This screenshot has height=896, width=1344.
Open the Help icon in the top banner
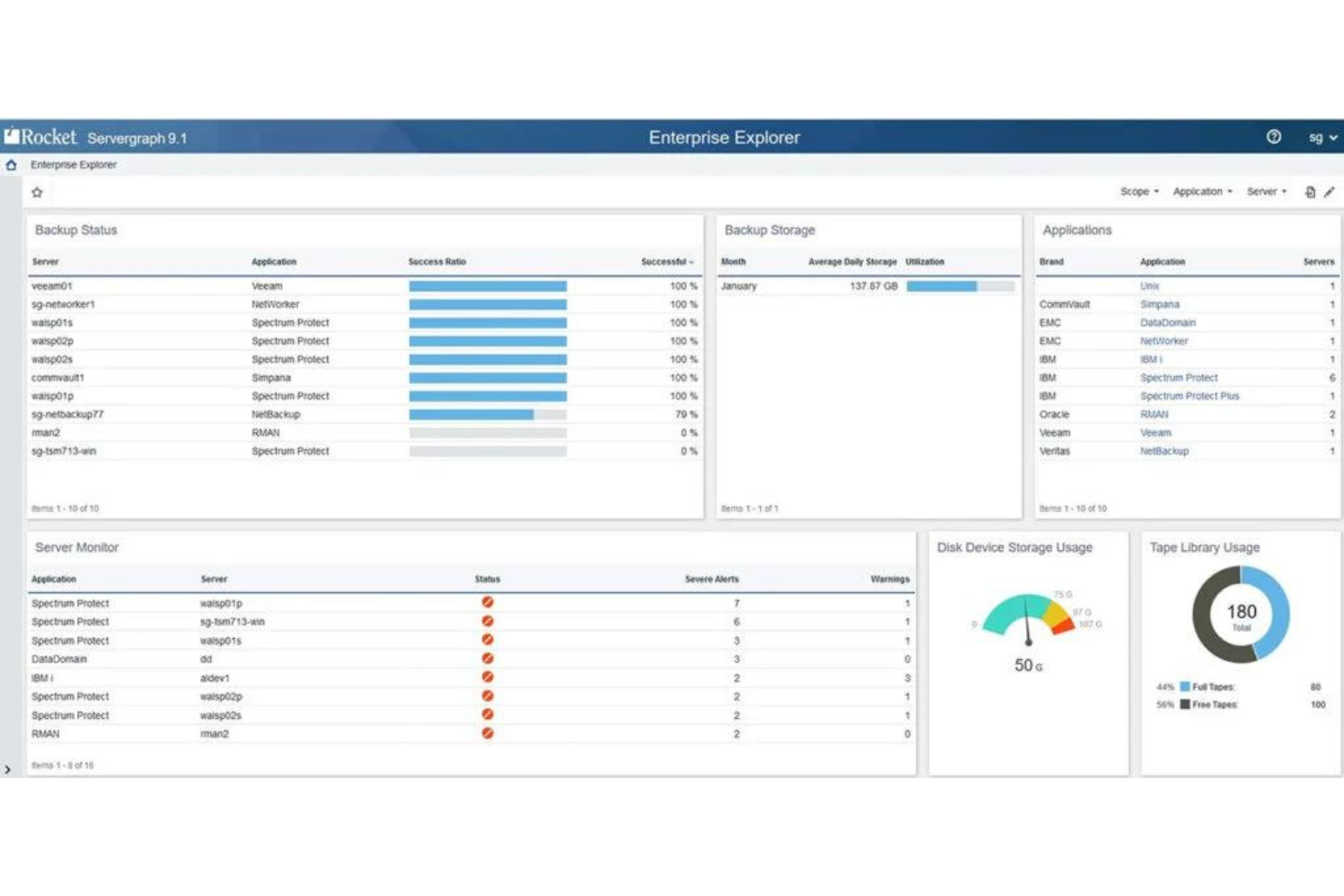tap(1274, 136)
